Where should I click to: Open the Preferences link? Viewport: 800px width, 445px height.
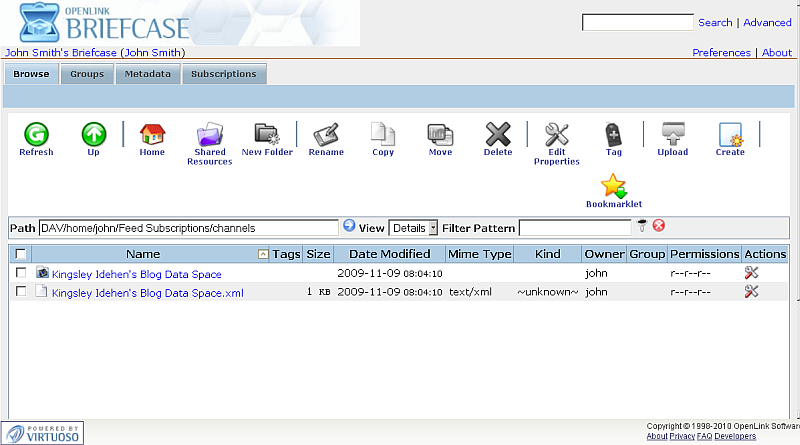[721, 53]
